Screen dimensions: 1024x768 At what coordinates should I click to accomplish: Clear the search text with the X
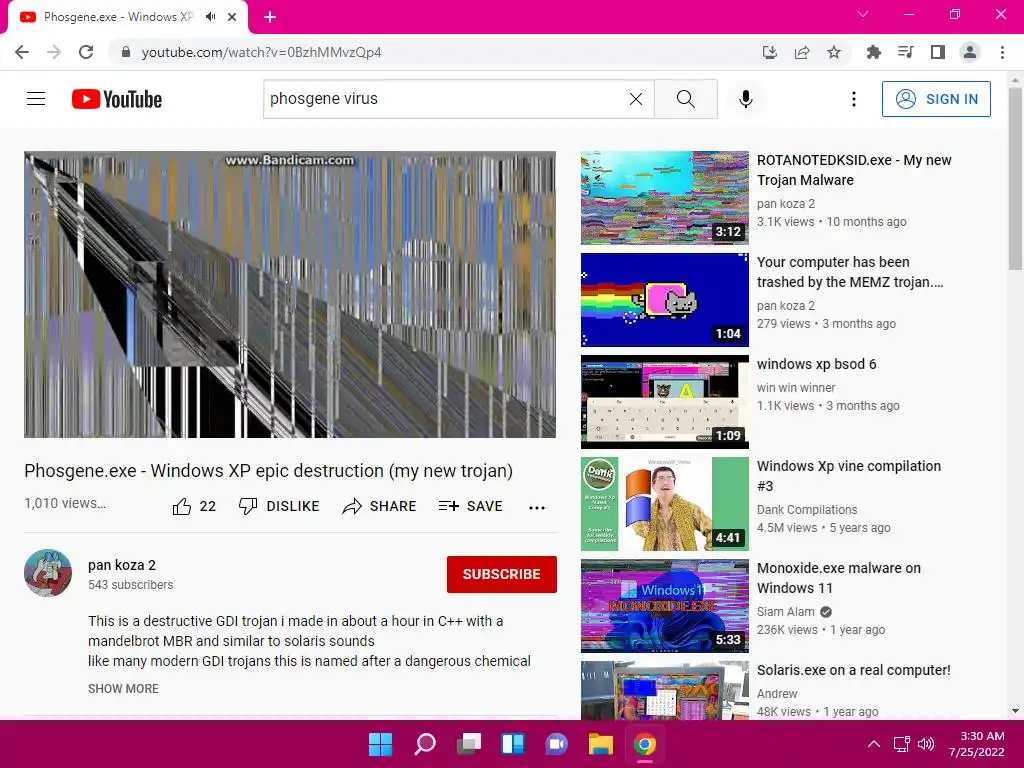click(x=635, y=99)
